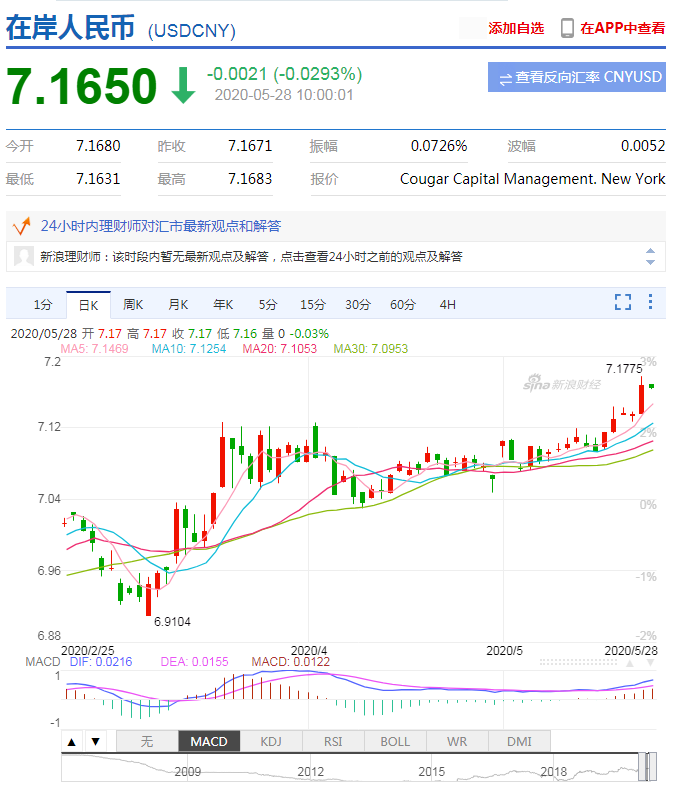Viewport: 689px width, 790px height.
Task: Select the RSI indicator tab
Action: [x=332, y=741]
